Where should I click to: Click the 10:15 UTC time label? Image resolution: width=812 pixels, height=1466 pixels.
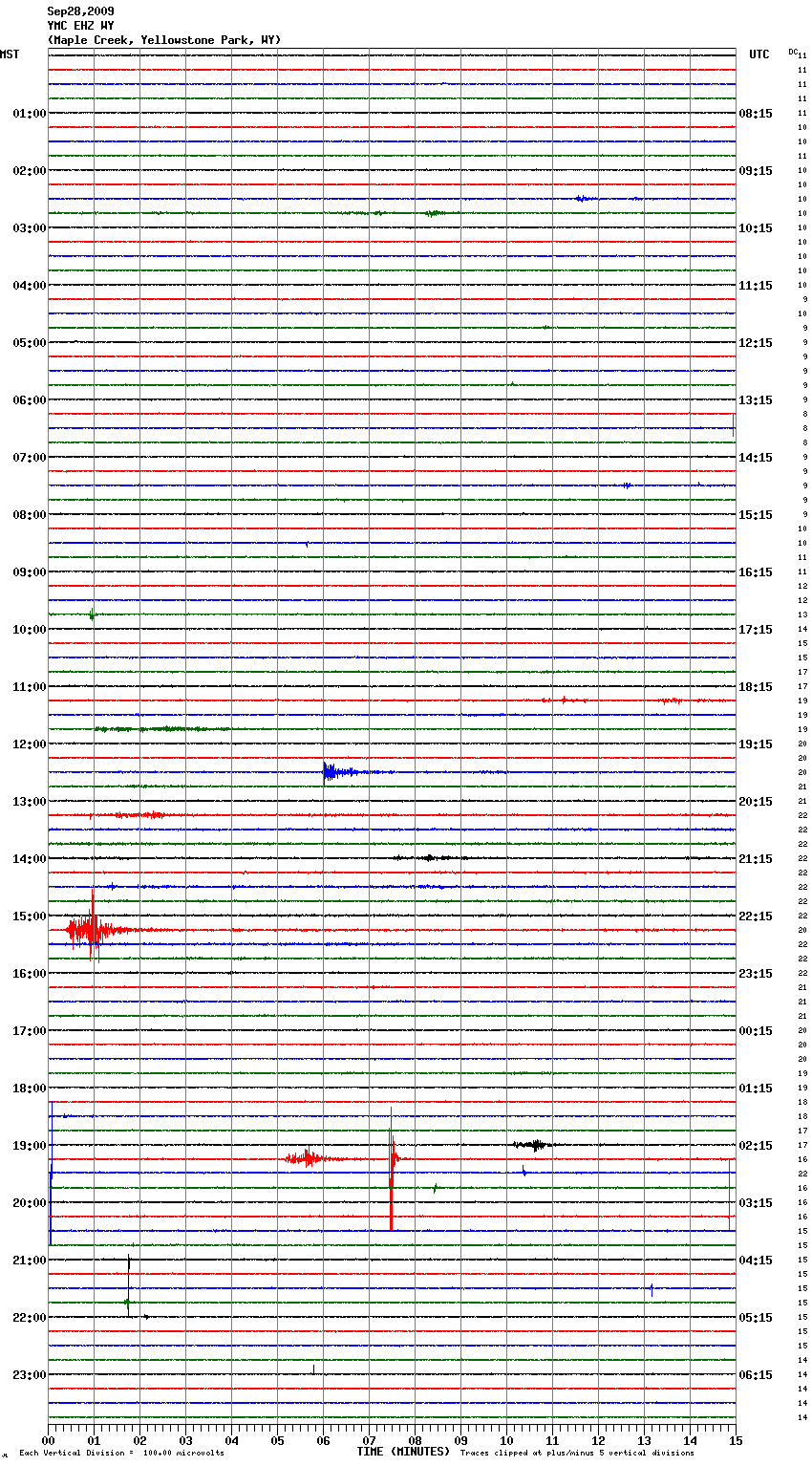click(756, 228)
